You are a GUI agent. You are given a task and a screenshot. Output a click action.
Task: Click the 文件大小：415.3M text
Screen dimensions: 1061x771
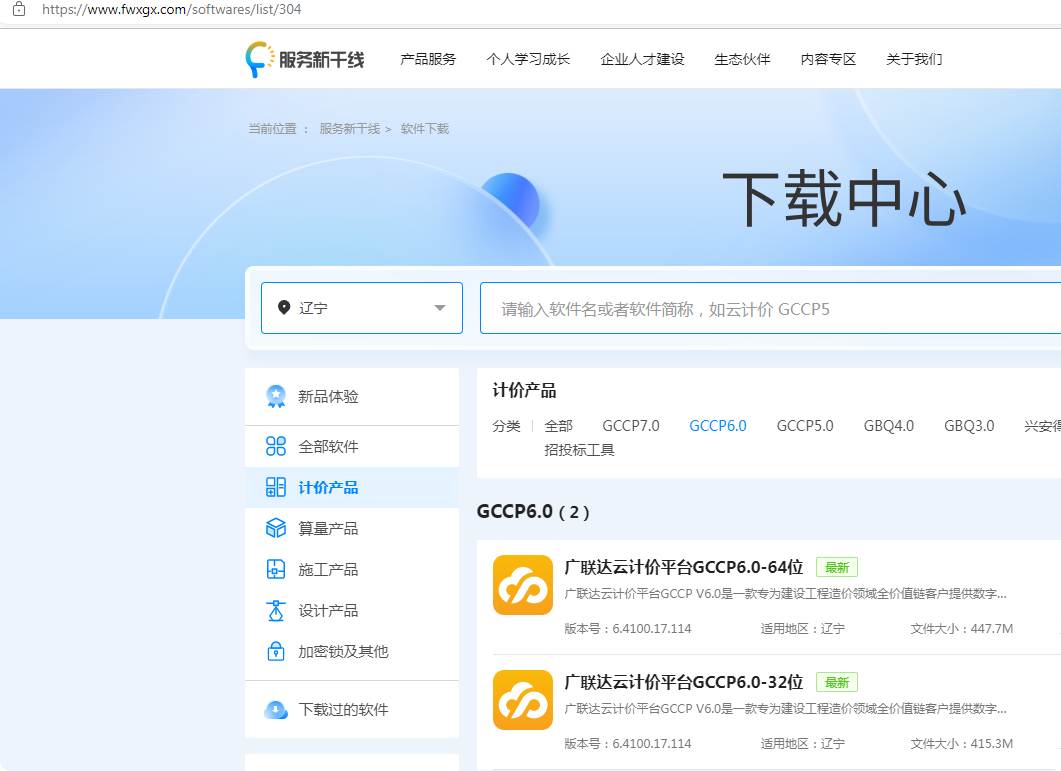click(x=962, y=744)
